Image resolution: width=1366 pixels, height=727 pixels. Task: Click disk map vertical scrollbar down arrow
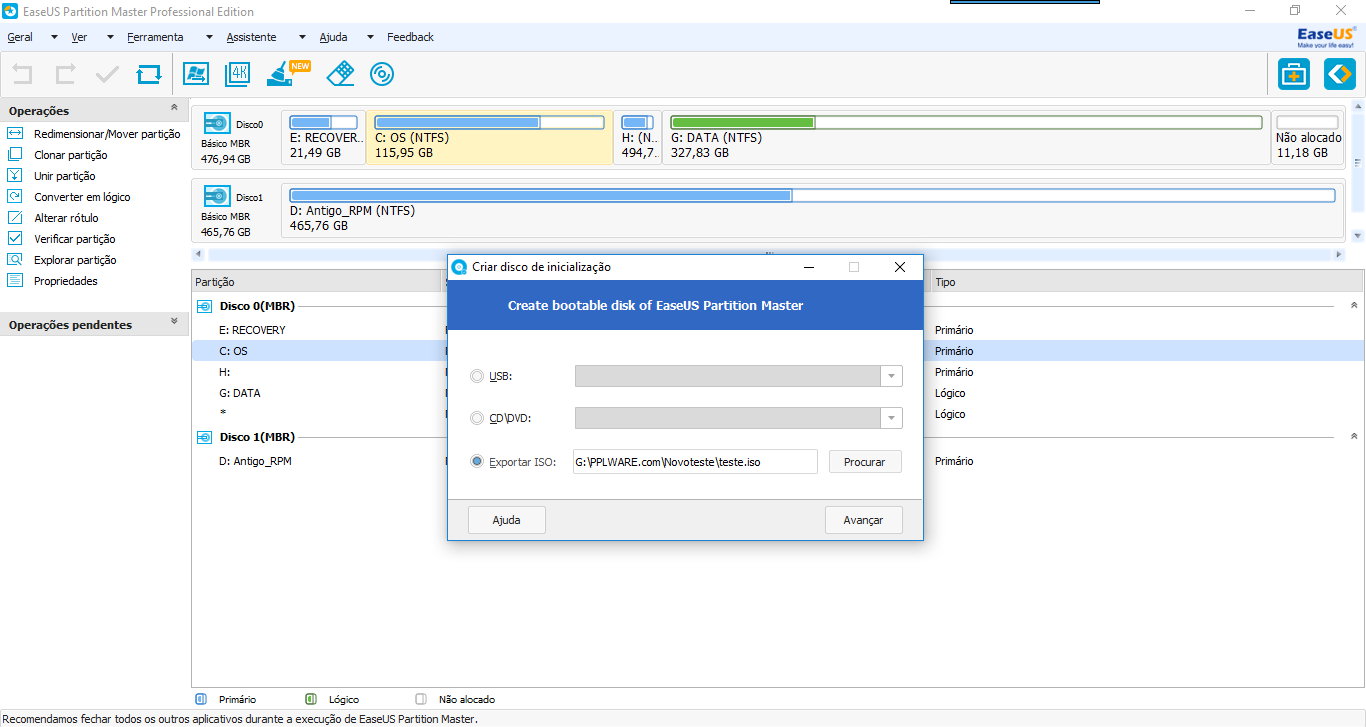click(1357, 236)
